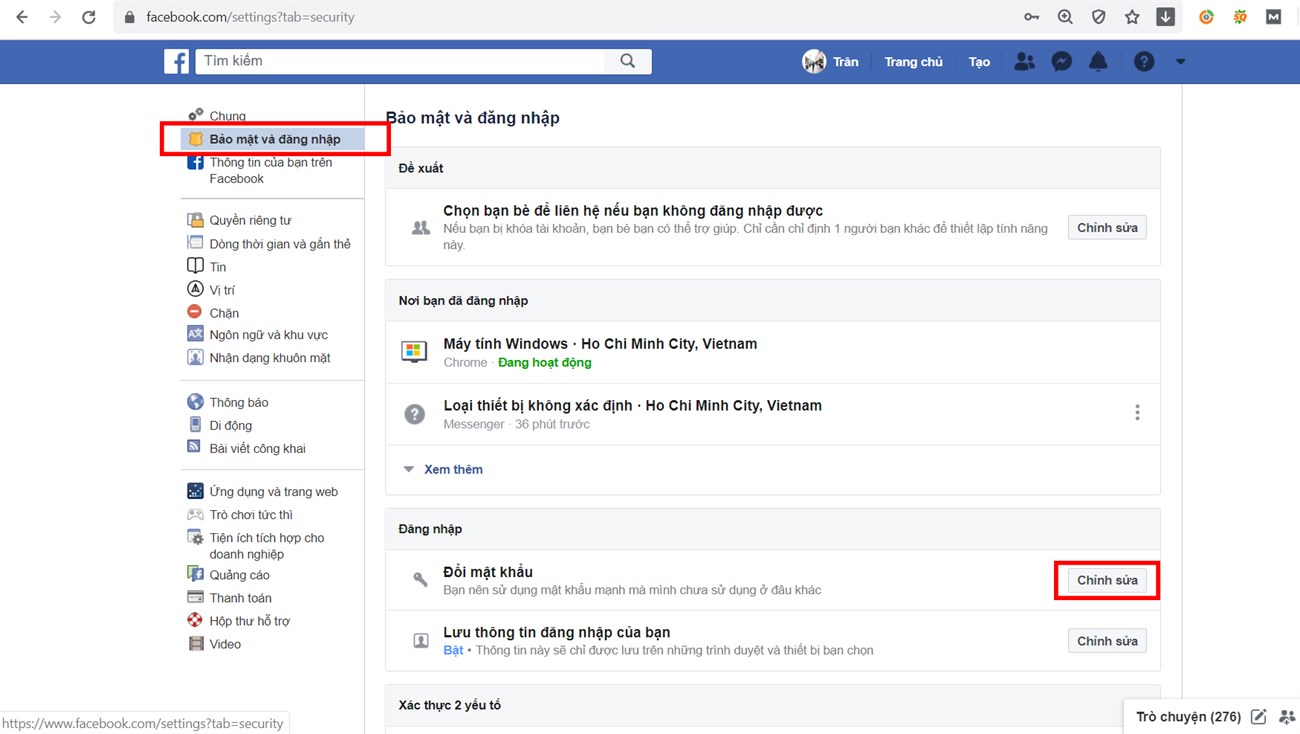1300x734 pixels.
Task: Click the browser address bar URL
Action: tap(250, 17)
